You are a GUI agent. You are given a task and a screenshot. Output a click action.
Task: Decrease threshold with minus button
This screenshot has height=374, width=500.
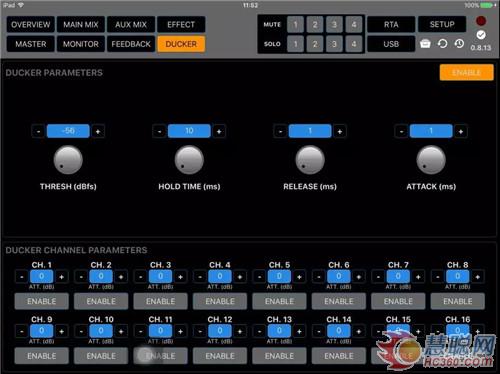38,131
